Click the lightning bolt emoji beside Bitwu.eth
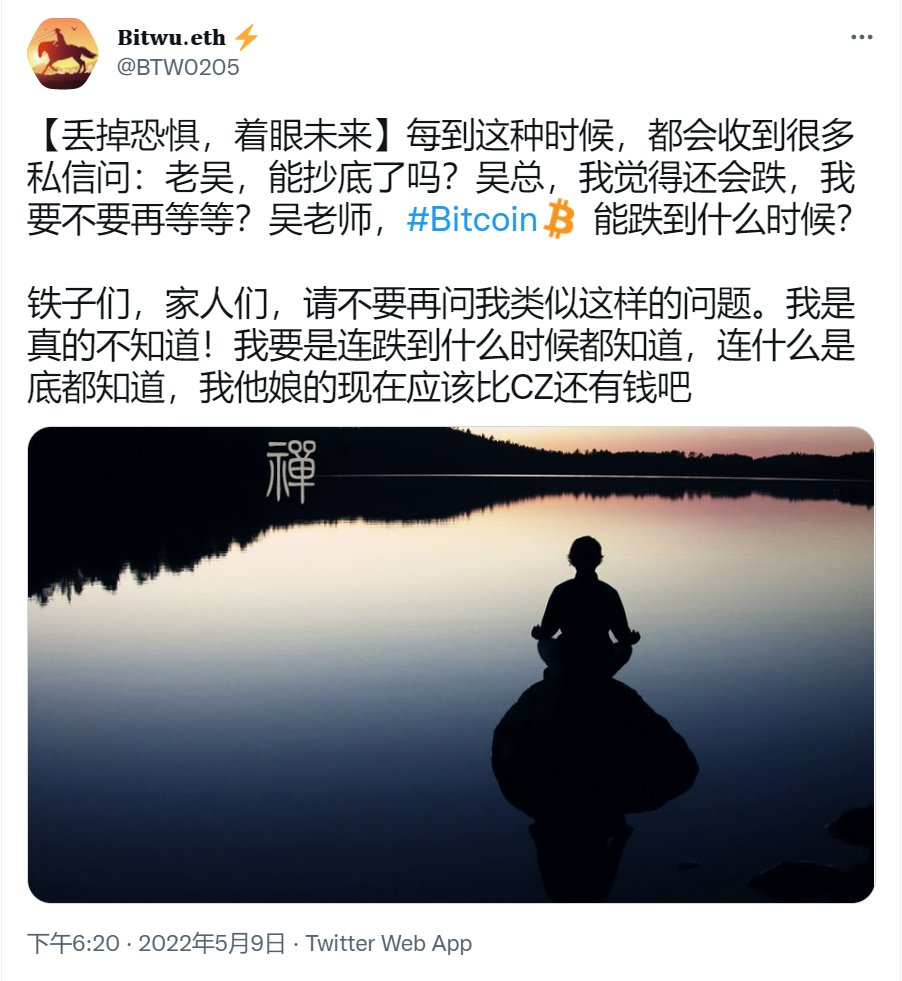Viewport: 902px width, 981px height. [246, 38]
